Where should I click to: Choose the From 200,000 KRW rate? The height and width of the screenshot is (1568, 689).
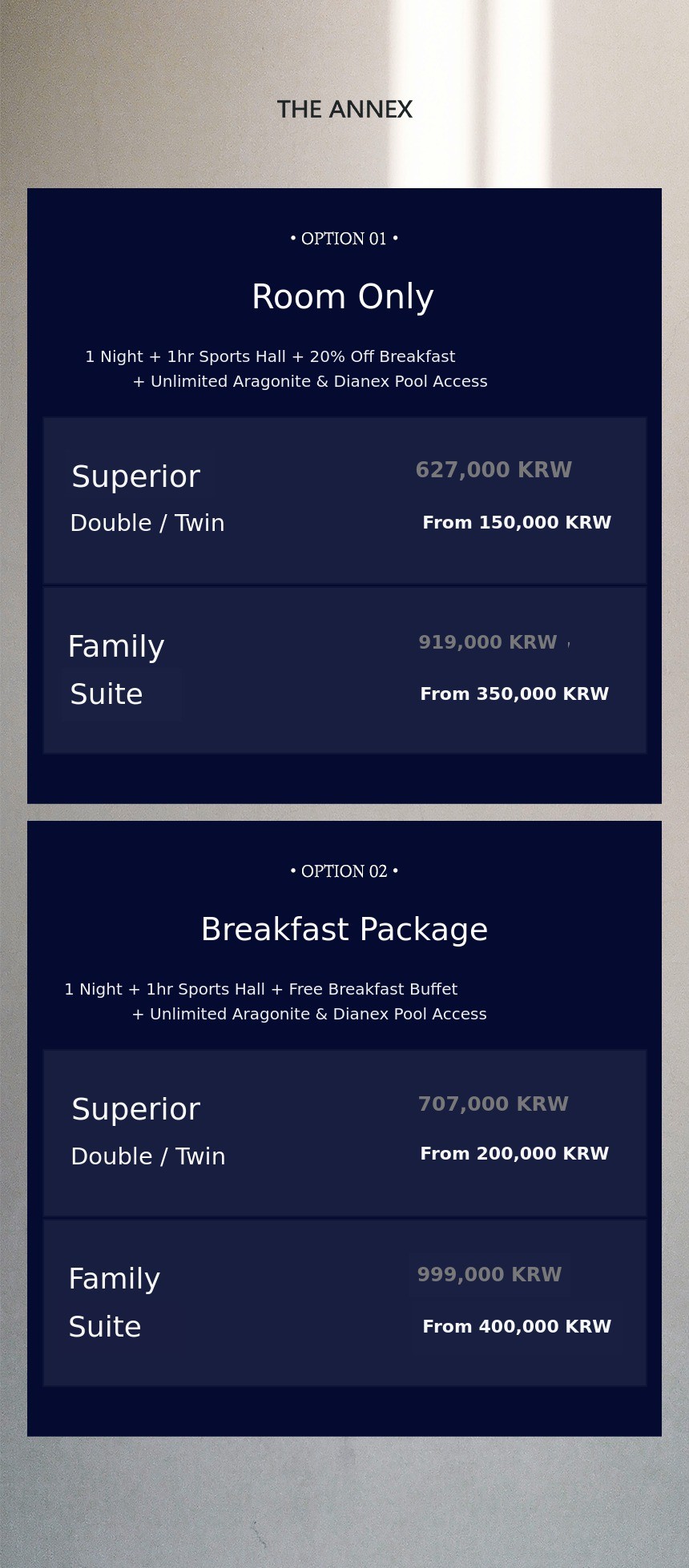[x=514, y=1154]
